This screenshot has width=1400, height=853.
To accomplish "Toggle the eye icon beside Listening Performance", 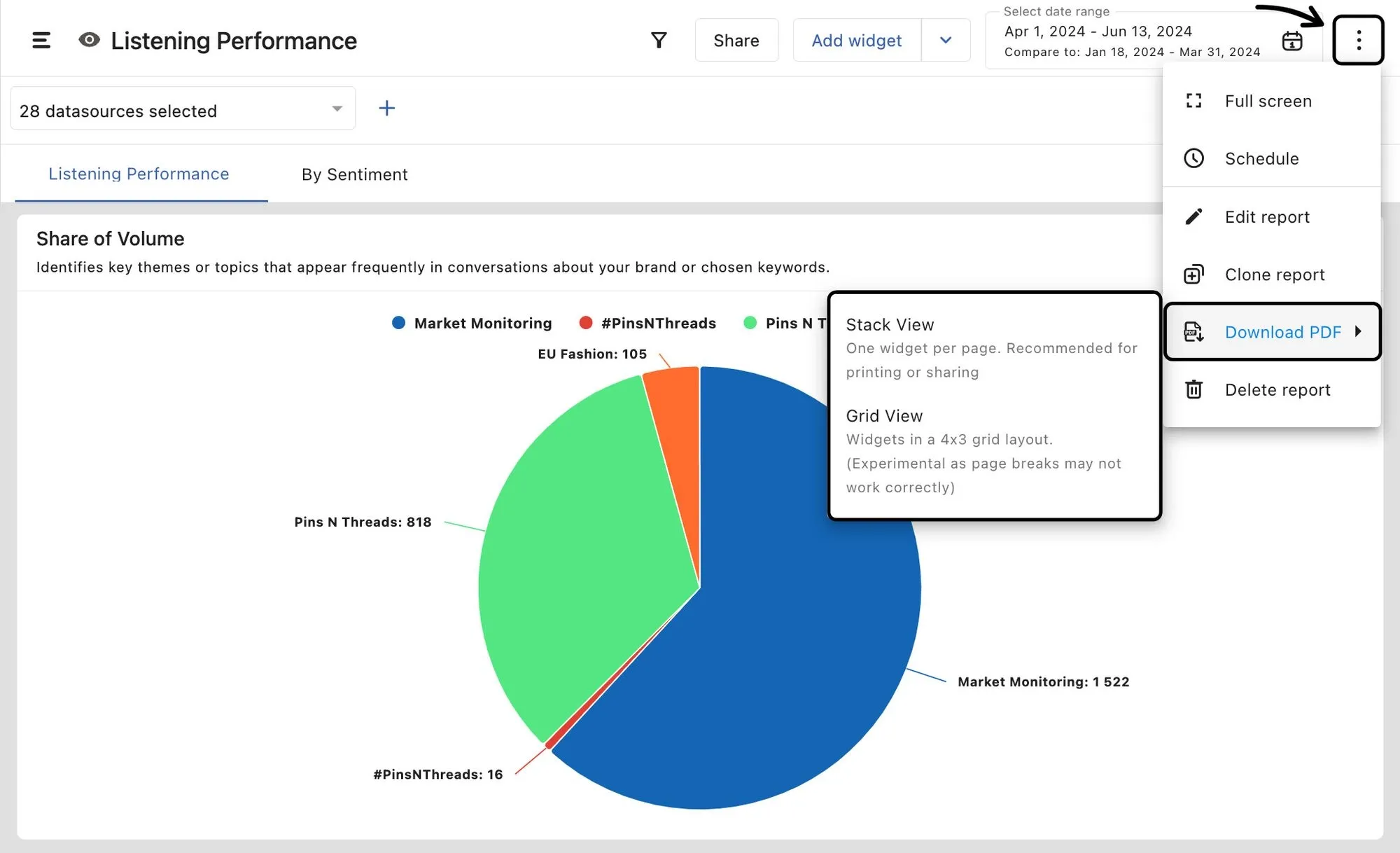I will [x=89, y=40].
